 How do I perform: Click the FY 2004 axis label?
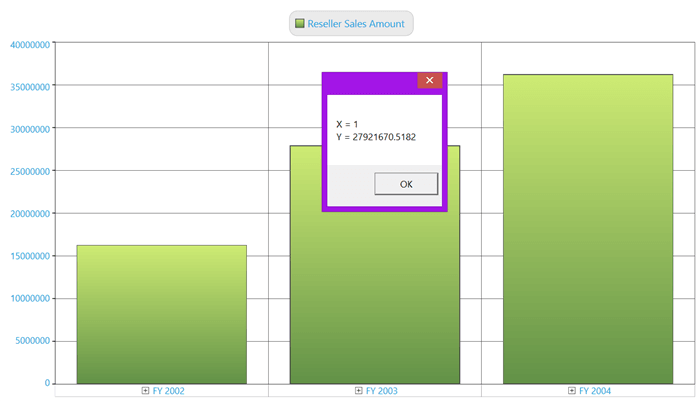coord(595,391)
